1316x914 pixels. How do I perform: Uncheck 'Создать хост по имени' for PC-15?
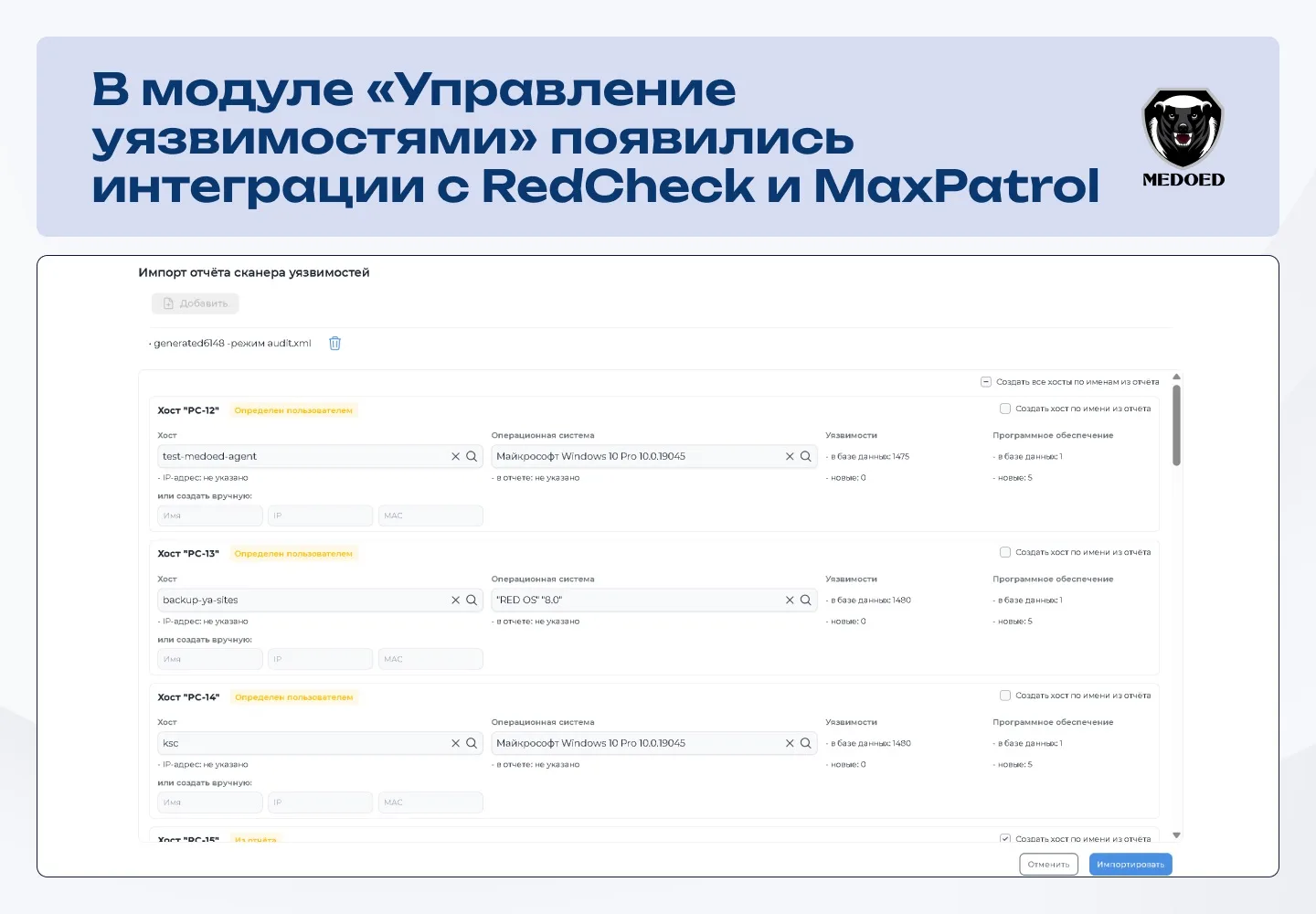point(1005,838)
